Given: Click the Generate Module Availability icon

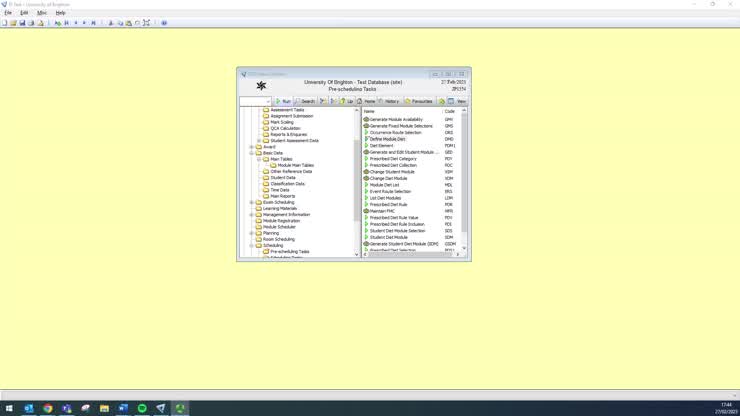Looking at the screenshot, I should click(x=366, y=119).
